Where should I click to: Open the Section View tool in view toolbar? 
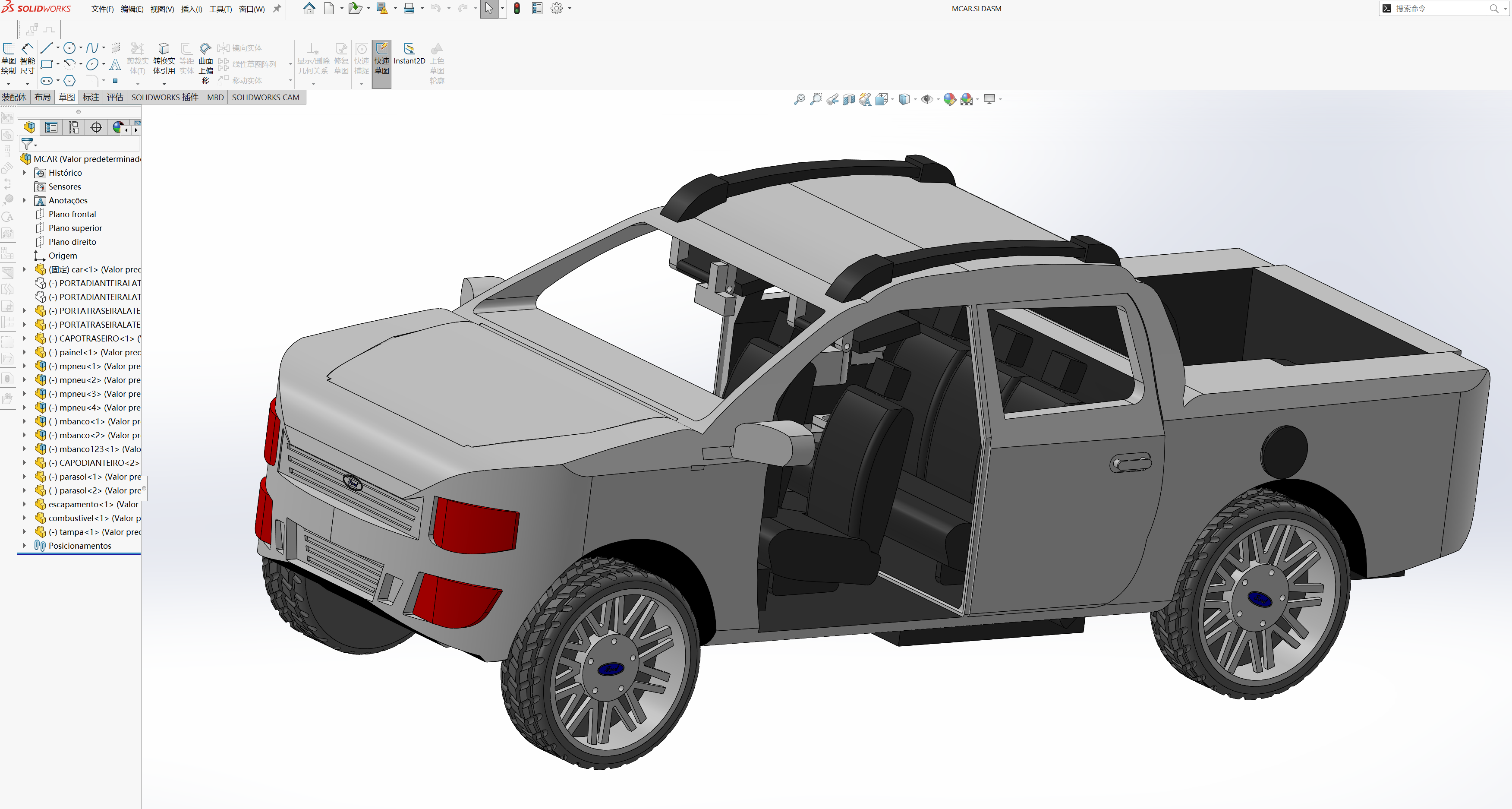click(848, 99)
